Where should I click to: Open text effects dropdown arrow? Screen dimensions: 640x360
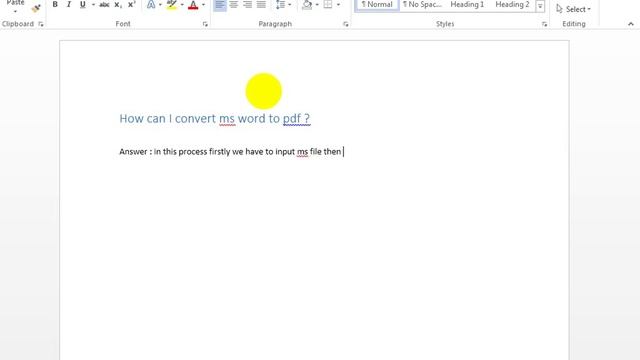[160, 5]
